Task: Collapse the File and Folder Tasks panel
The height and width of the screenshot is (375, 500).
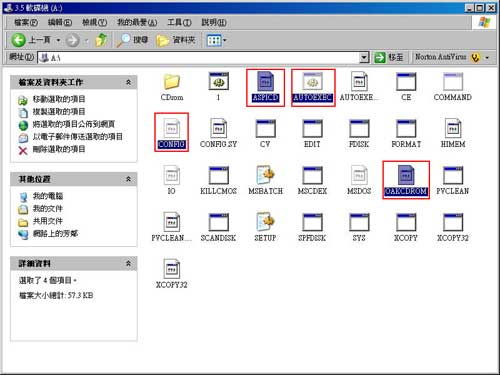Action: pyautogui.click(x=128, y=82)
